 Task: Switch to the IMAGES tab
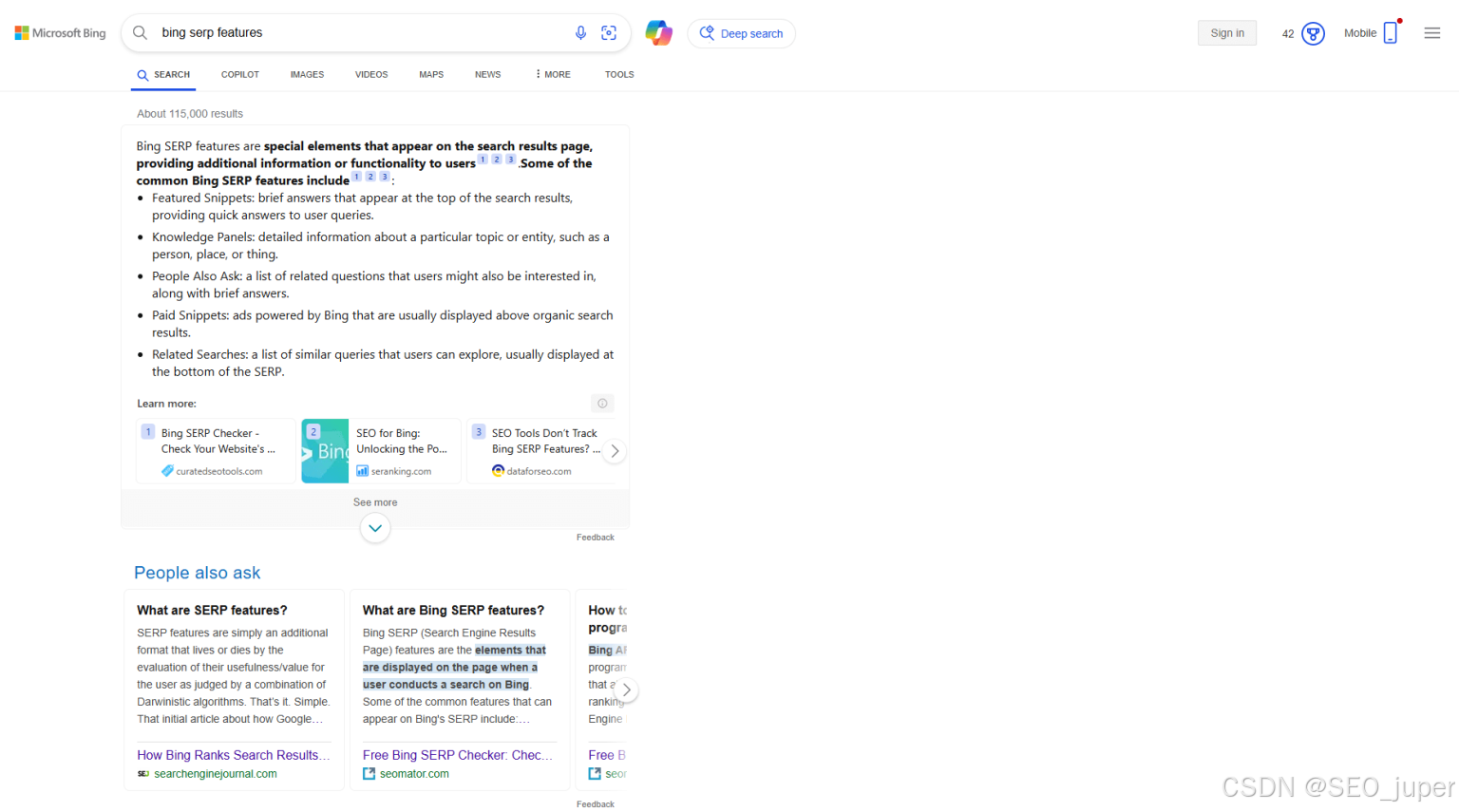[307, 74]
